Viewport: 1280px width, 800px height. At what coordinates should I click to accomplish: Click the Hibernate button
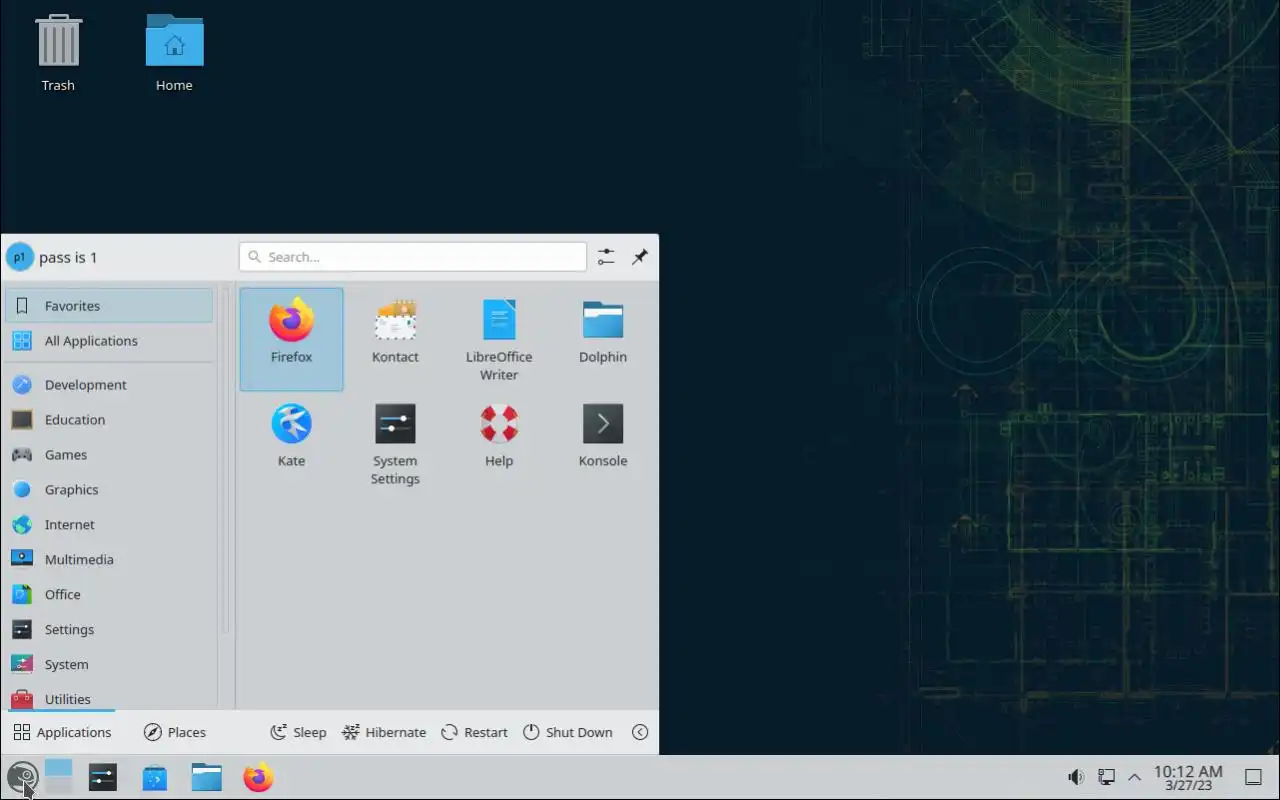(x=384, y=732)
